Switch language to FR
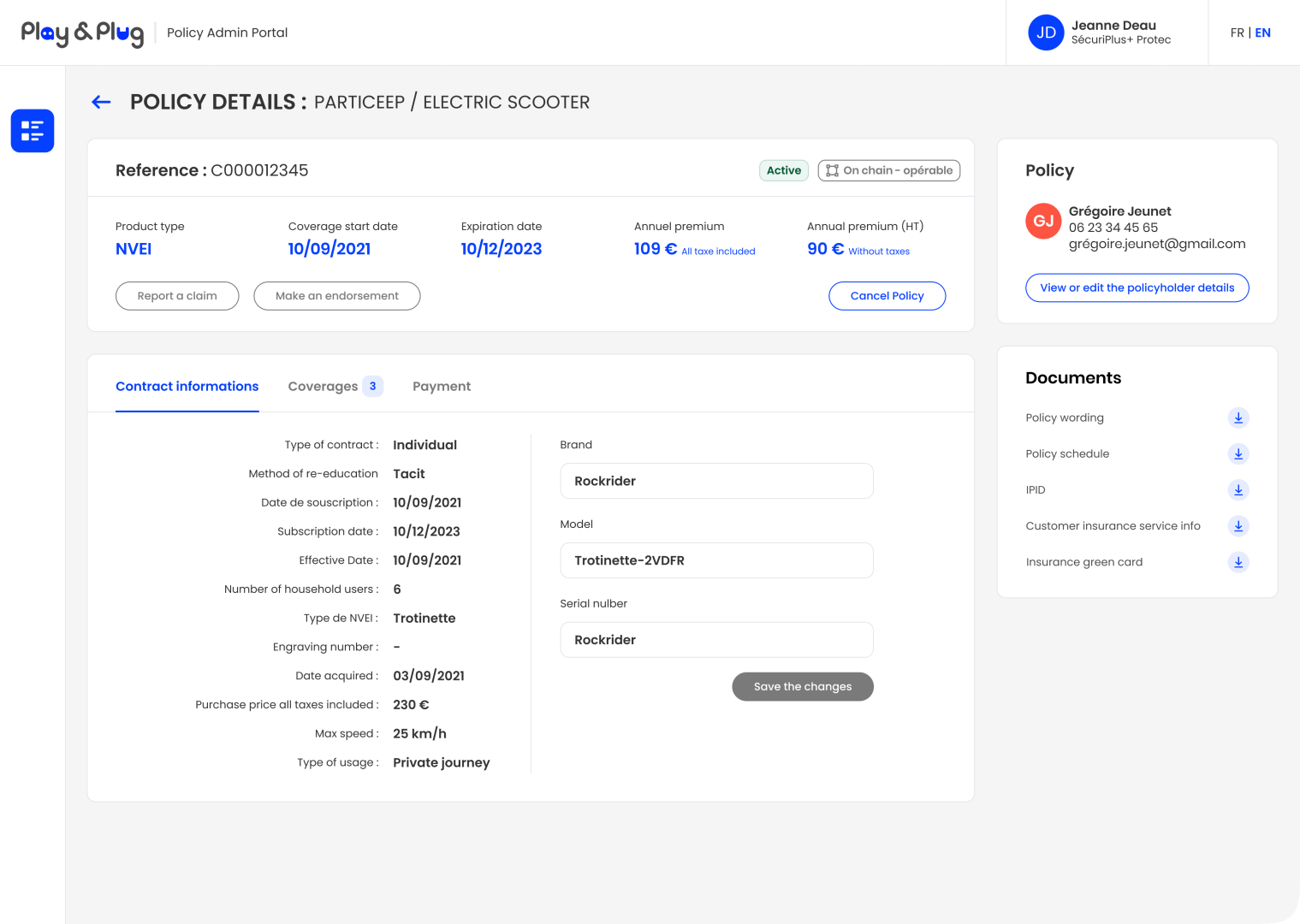Viewport: 1300px width, 924px height. (x=1237, y=33)
